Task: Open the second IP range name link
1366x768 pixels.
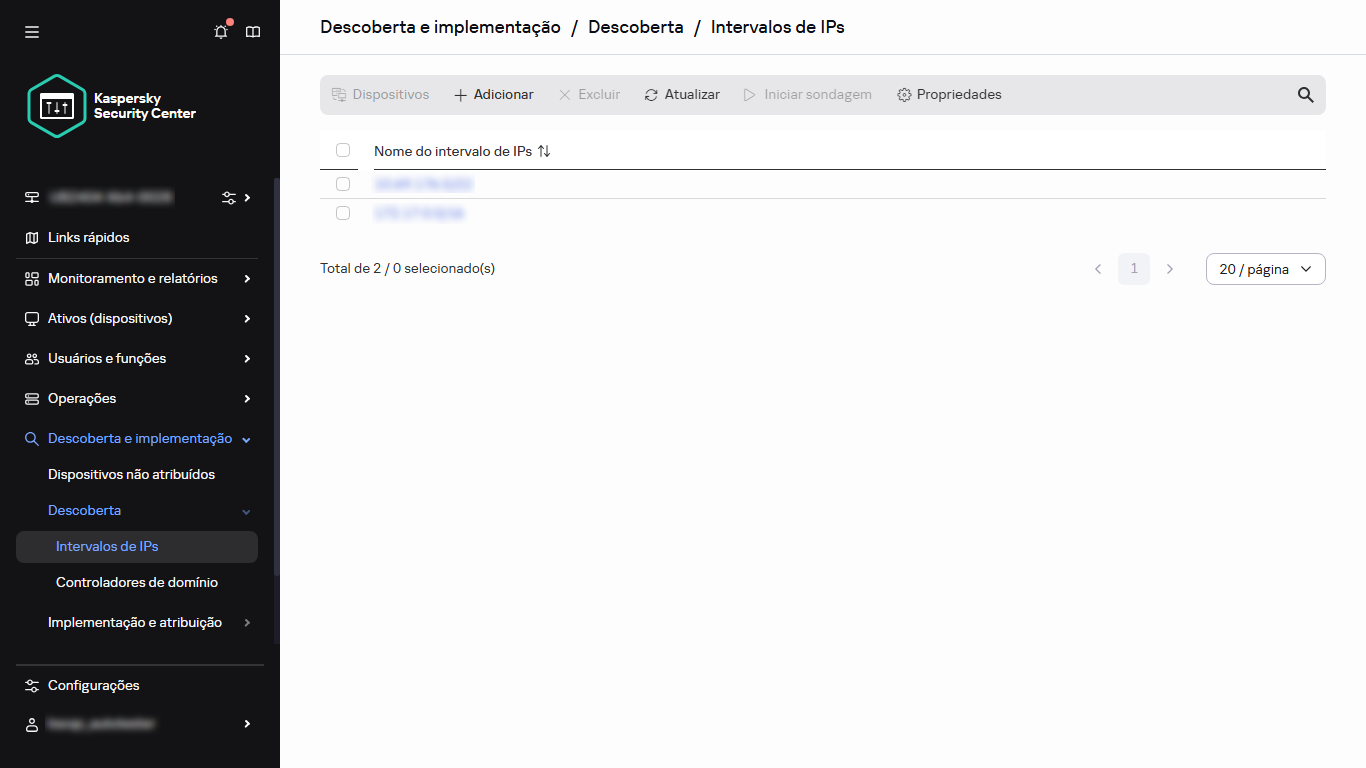Action: coord(419,214)
